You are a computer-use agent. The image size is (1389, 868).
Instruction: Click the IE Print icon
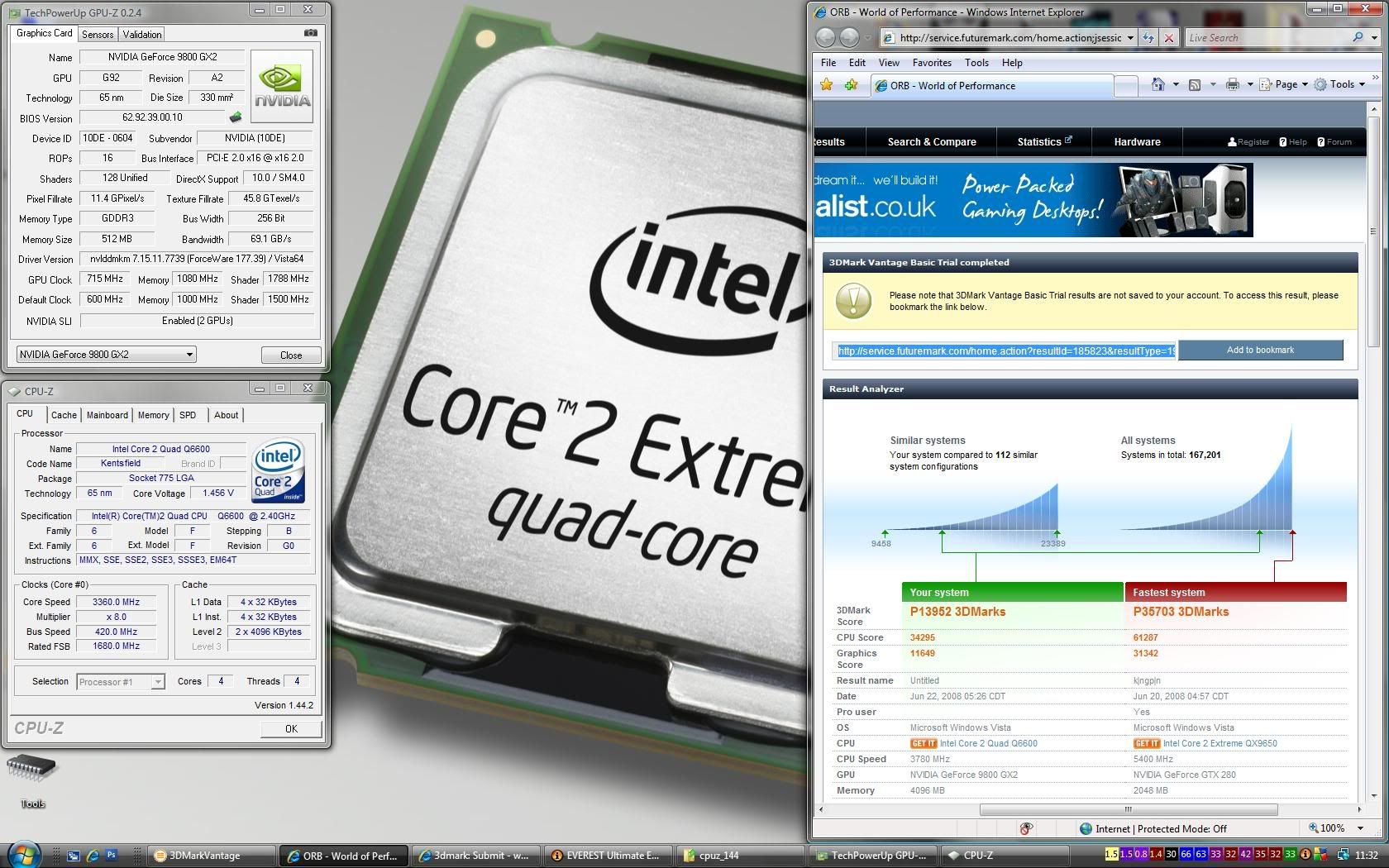(x=1232, y=84)
